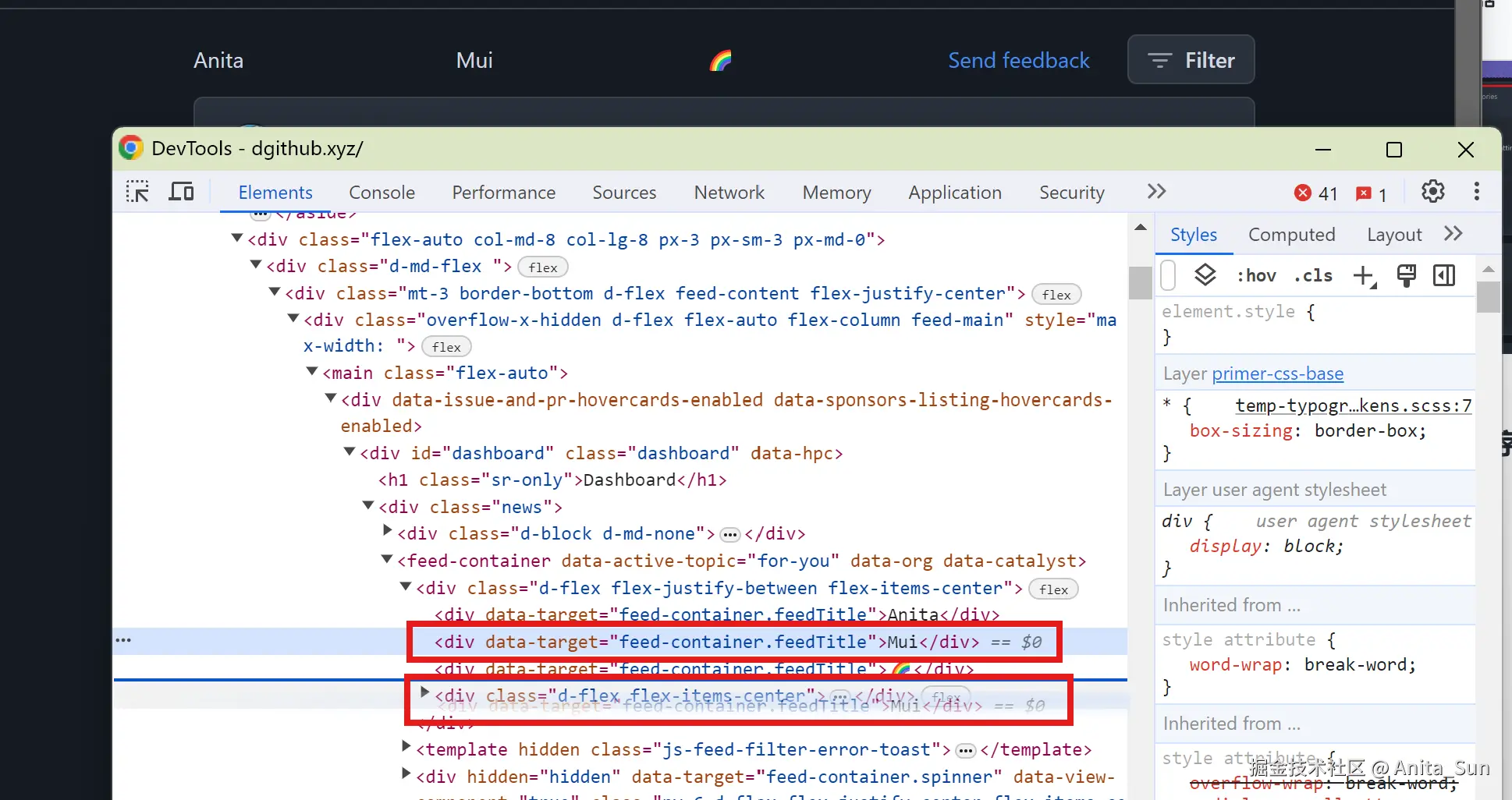Image resolution: width=1512 pixels, height=800 pixels.
Task: Toggle the device toolbar icon
Action: coord(181,192)
